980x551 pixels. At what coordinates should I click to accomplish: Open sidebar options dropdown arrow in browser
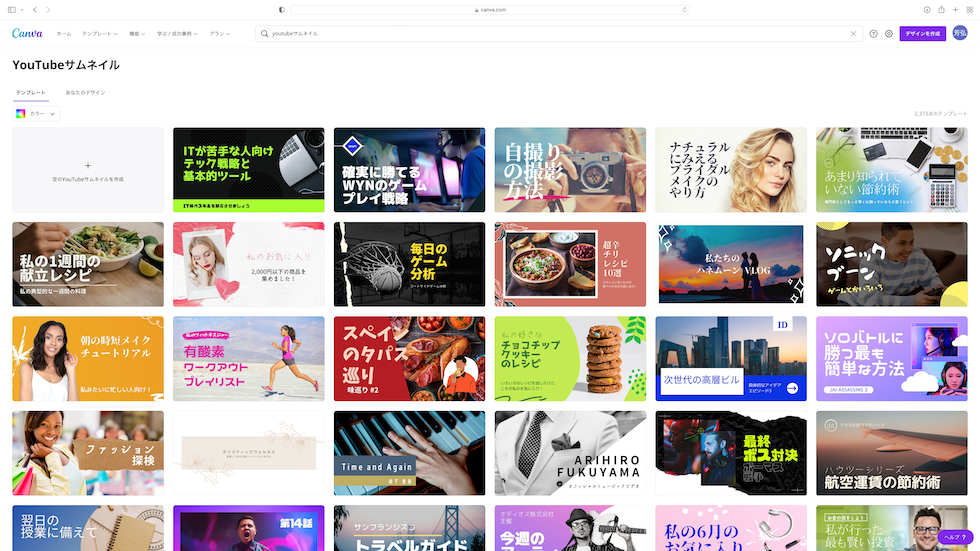tap(22, 10)
